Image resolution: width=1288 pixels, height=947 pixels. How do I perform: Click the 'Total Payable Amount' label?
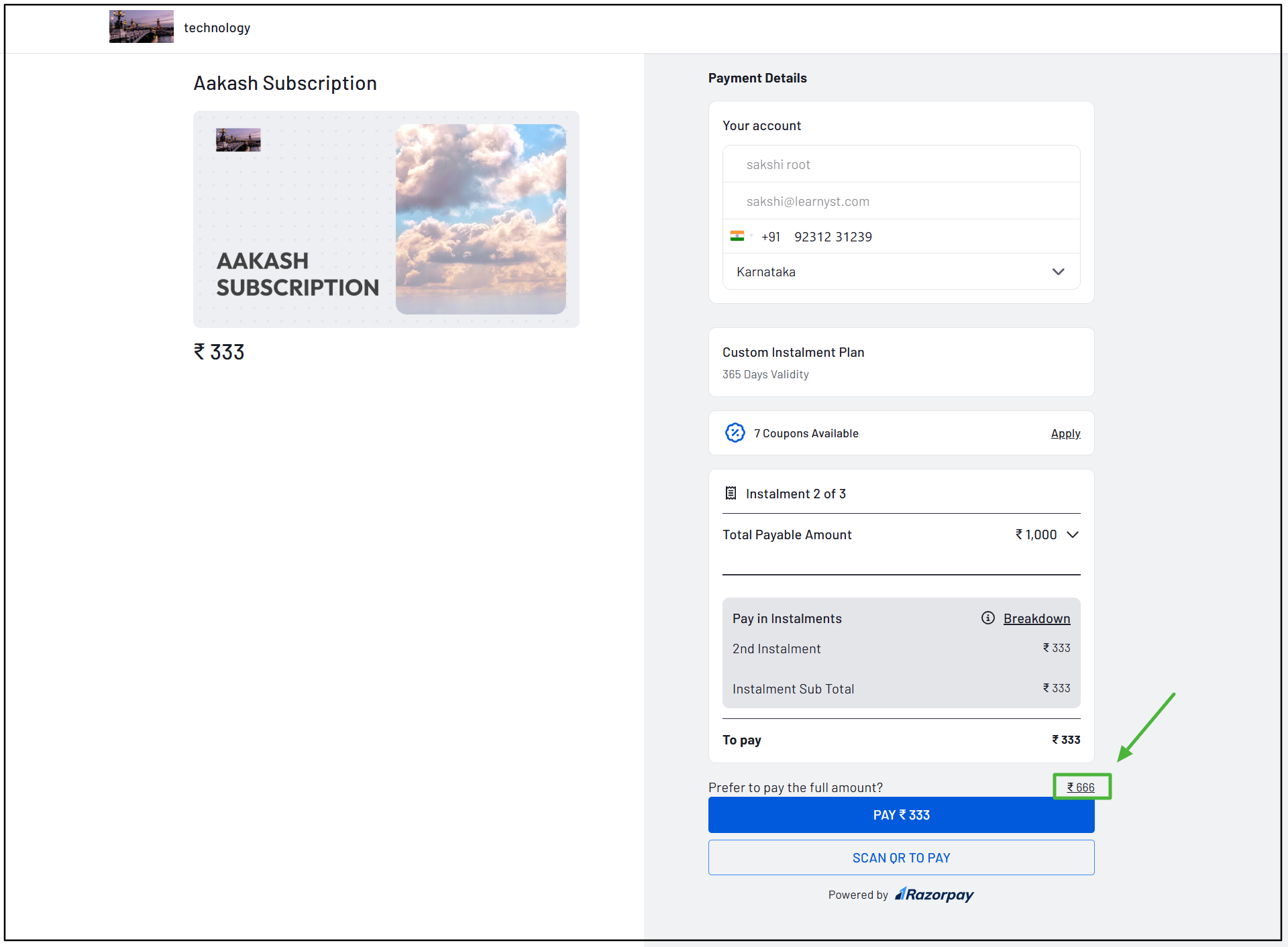[787, 535]
